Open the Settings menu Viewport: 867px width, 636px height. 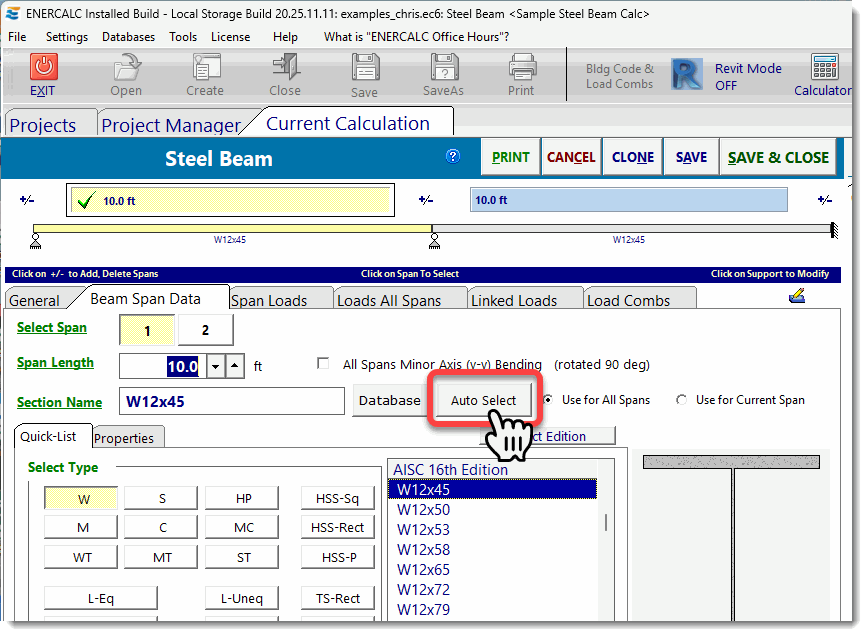point(67,37)
